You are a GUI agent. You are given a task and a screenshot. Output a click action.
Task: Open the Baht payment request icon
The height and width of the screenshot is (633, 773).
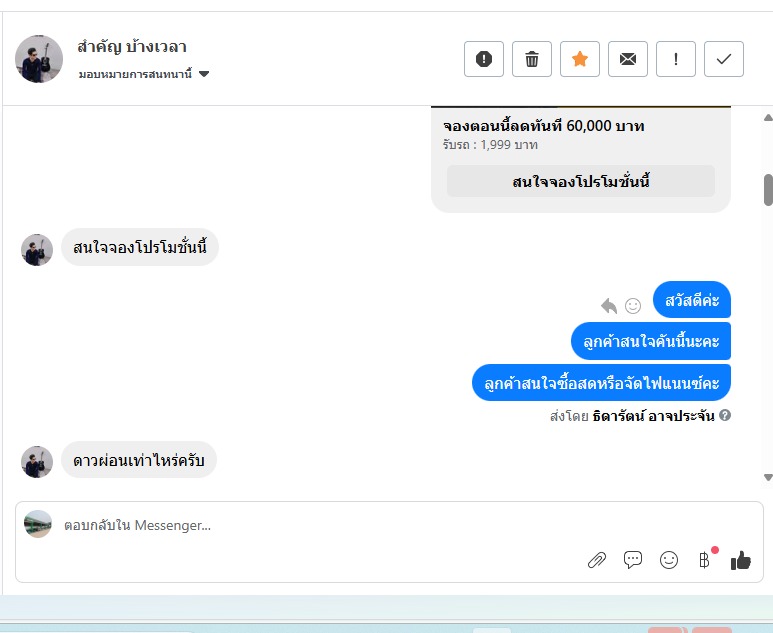[x=705, y=560]
